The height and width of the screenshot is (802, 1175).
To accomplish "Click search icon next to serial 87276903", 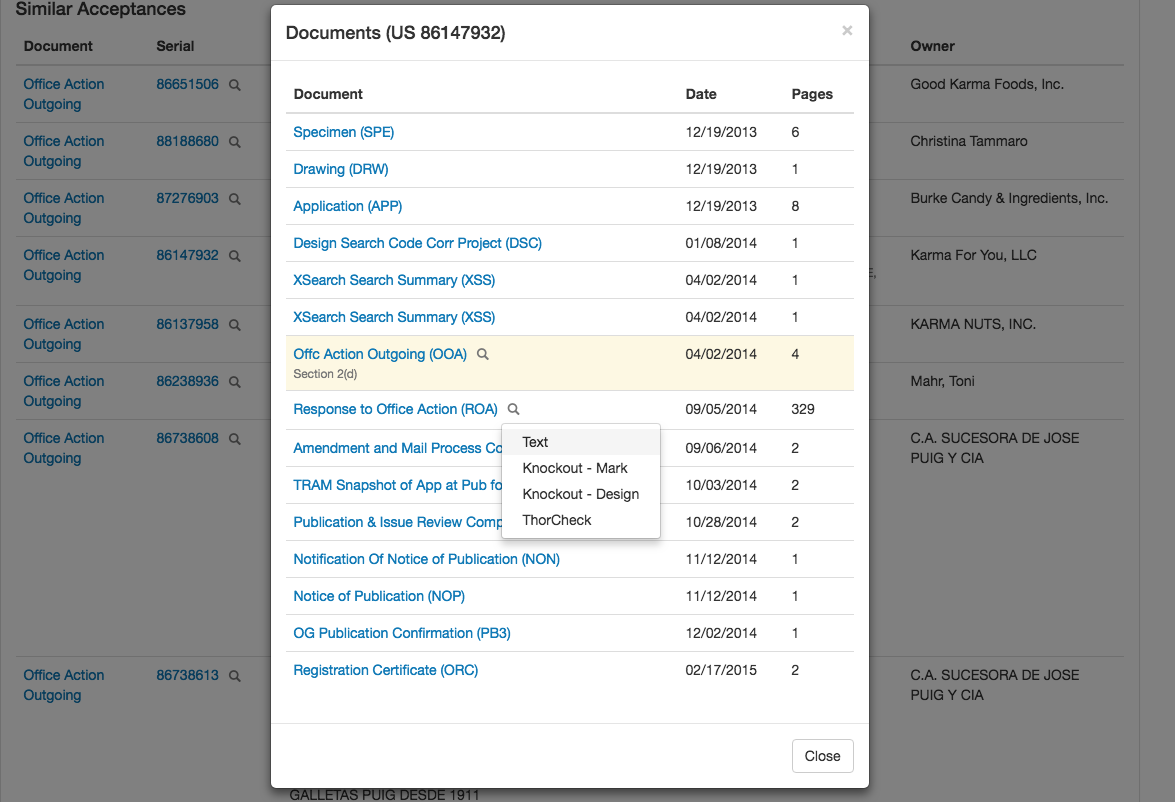I will 235,199.
